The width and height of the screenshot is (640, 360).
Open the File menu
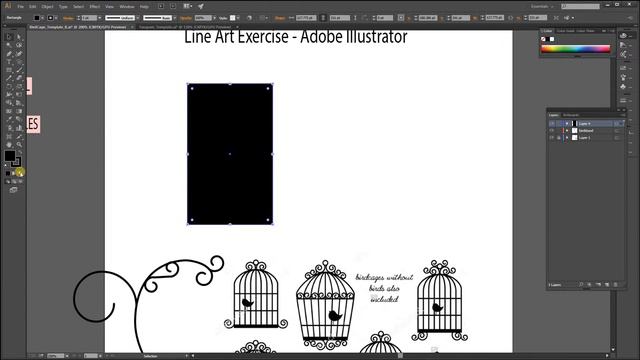20,7
